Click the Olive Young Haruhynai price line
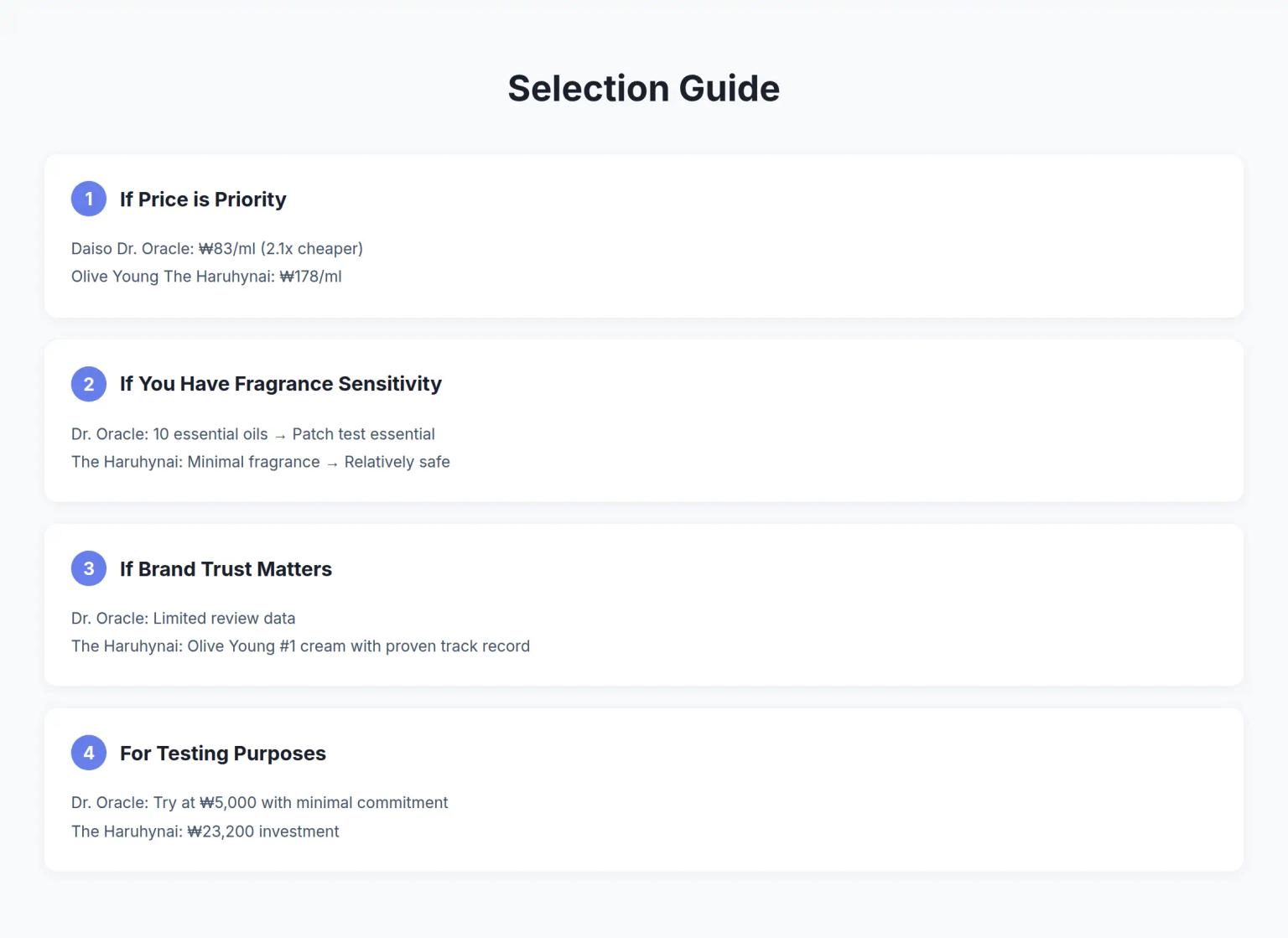1288x938 pixels. tap(206, 276)
